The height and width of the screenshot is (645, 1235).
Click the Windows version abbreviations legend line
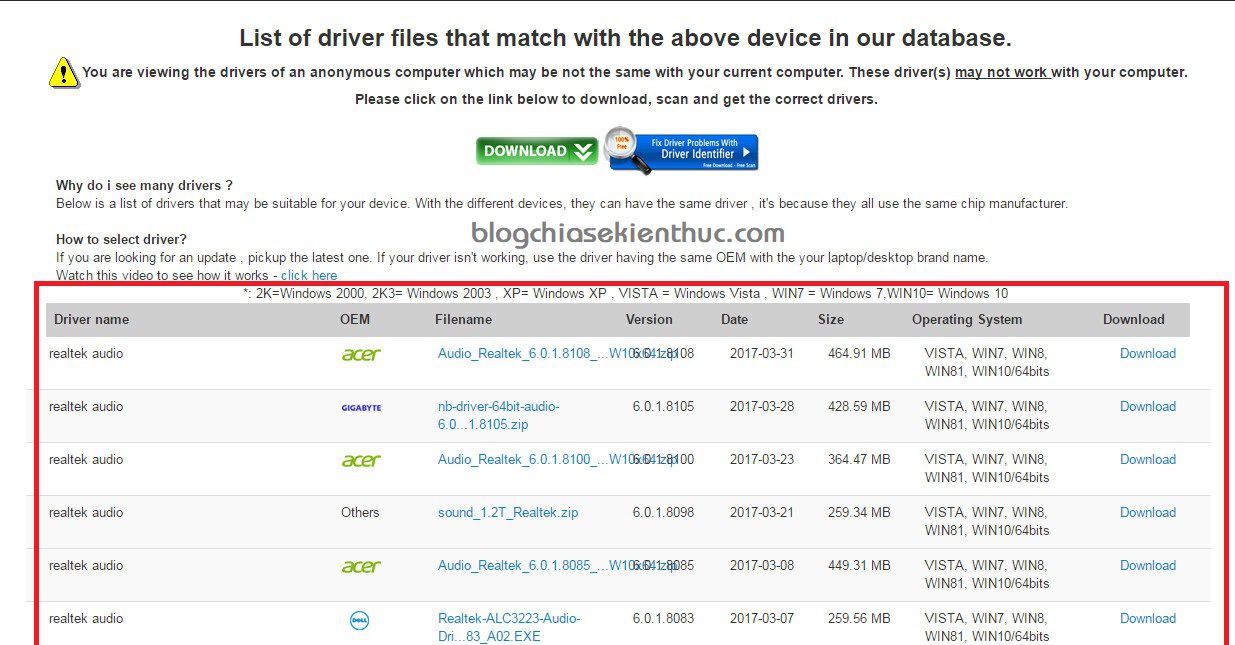(625, 294)
